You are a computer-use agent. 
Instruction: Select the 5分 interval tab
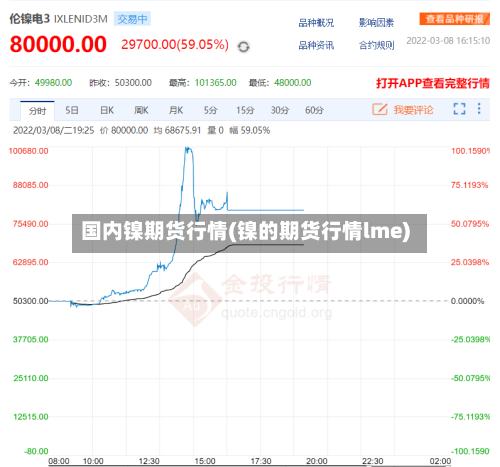(211, 110)
